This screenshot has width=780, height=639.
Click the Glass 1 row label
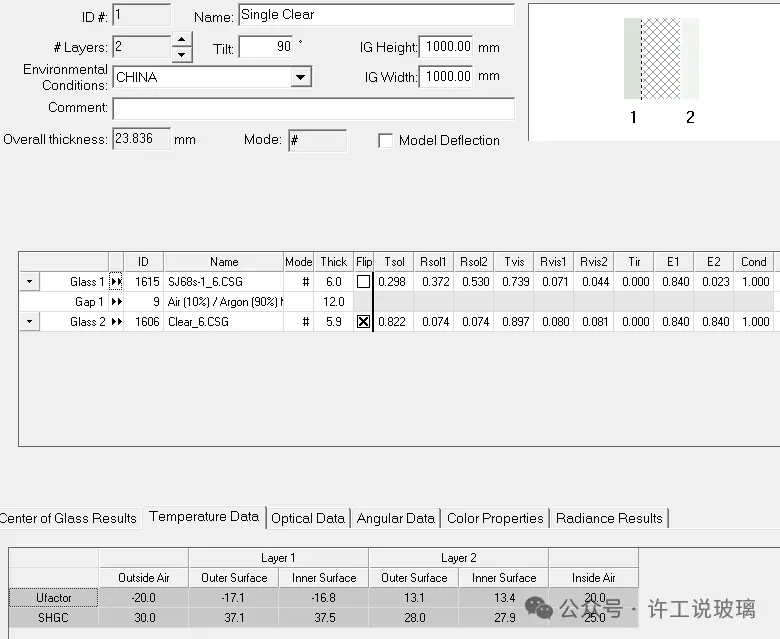click(74, 282)
